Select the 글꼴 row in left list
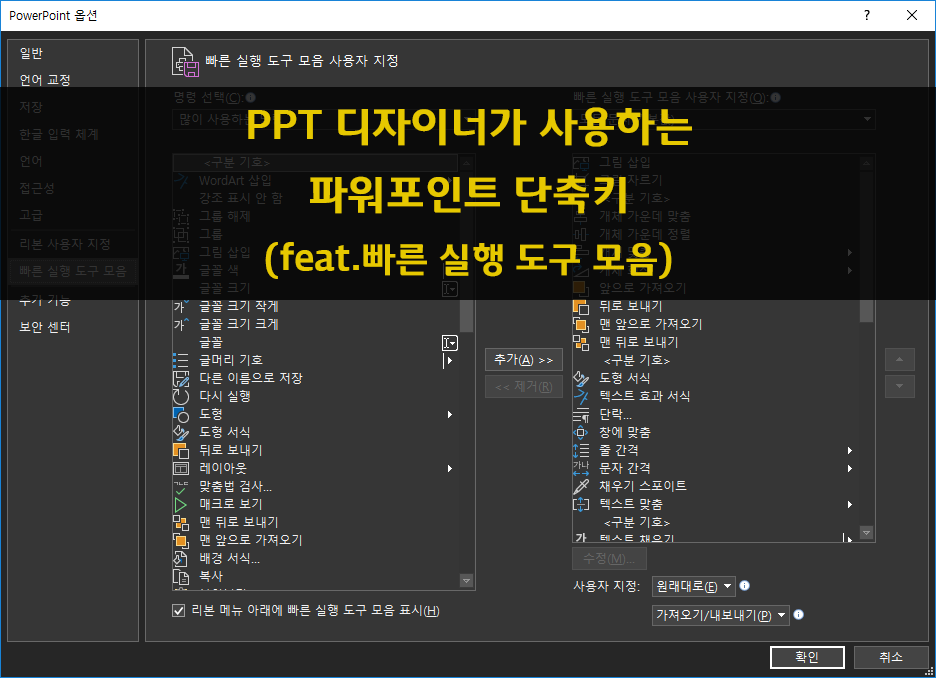The width and height of the screenshot is (936, 678). [x=315, y=343]
